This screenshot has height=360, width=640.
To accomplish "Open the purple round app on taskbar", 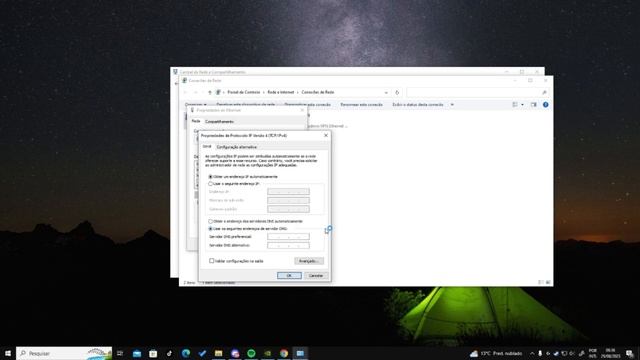I will [x=235, y=353].
